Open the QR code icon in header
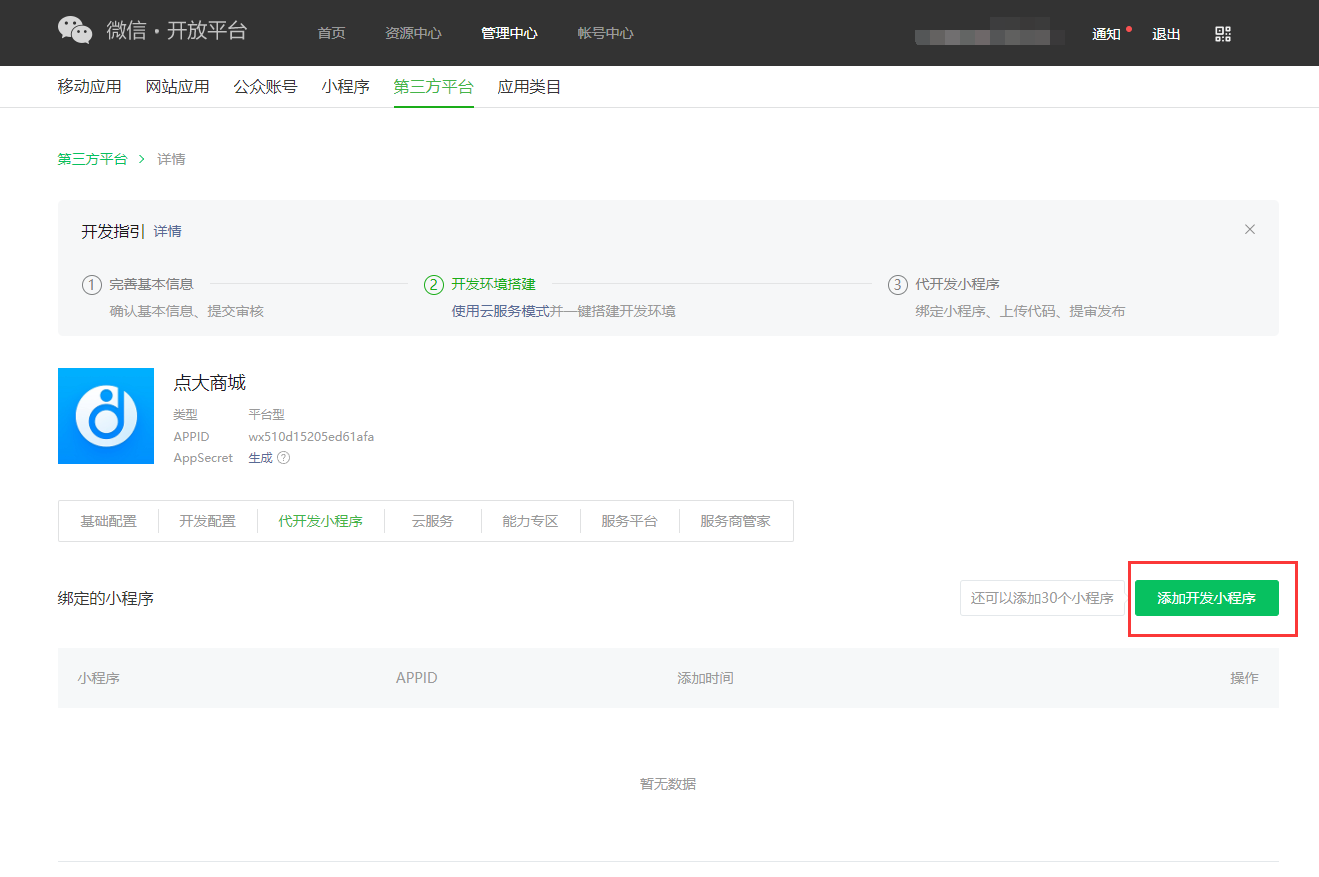The height and width of the screenshot is (877, 1319). [1223, 34]
